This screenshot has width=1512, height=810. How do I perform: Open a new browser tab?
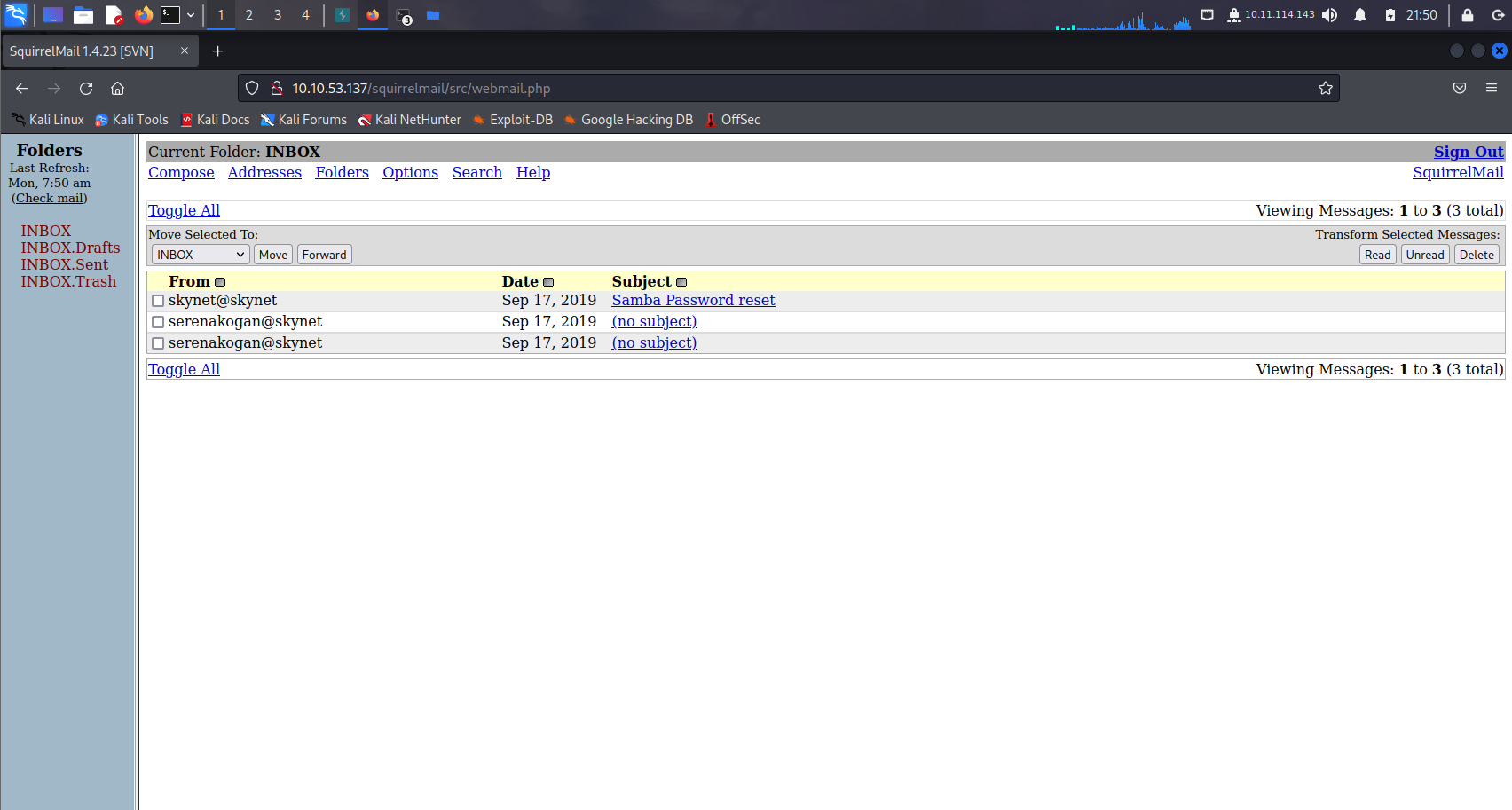click(217, 51)
